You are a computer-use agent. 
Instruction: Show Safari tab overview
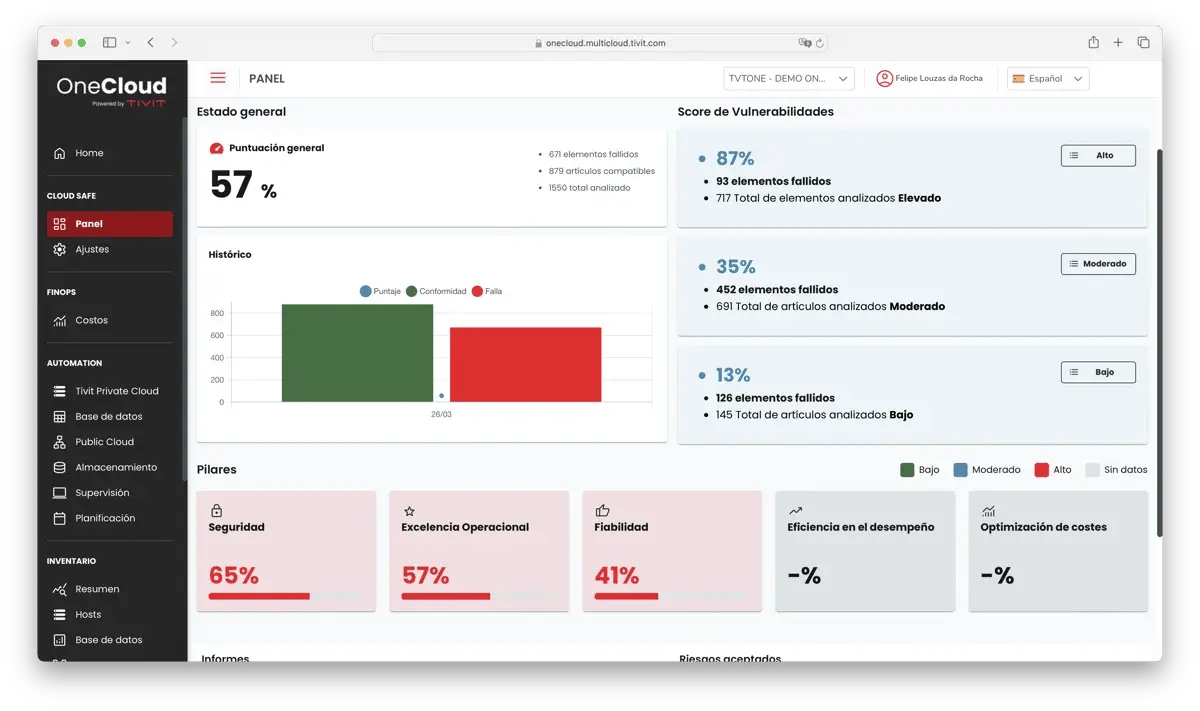[1143, 42]
